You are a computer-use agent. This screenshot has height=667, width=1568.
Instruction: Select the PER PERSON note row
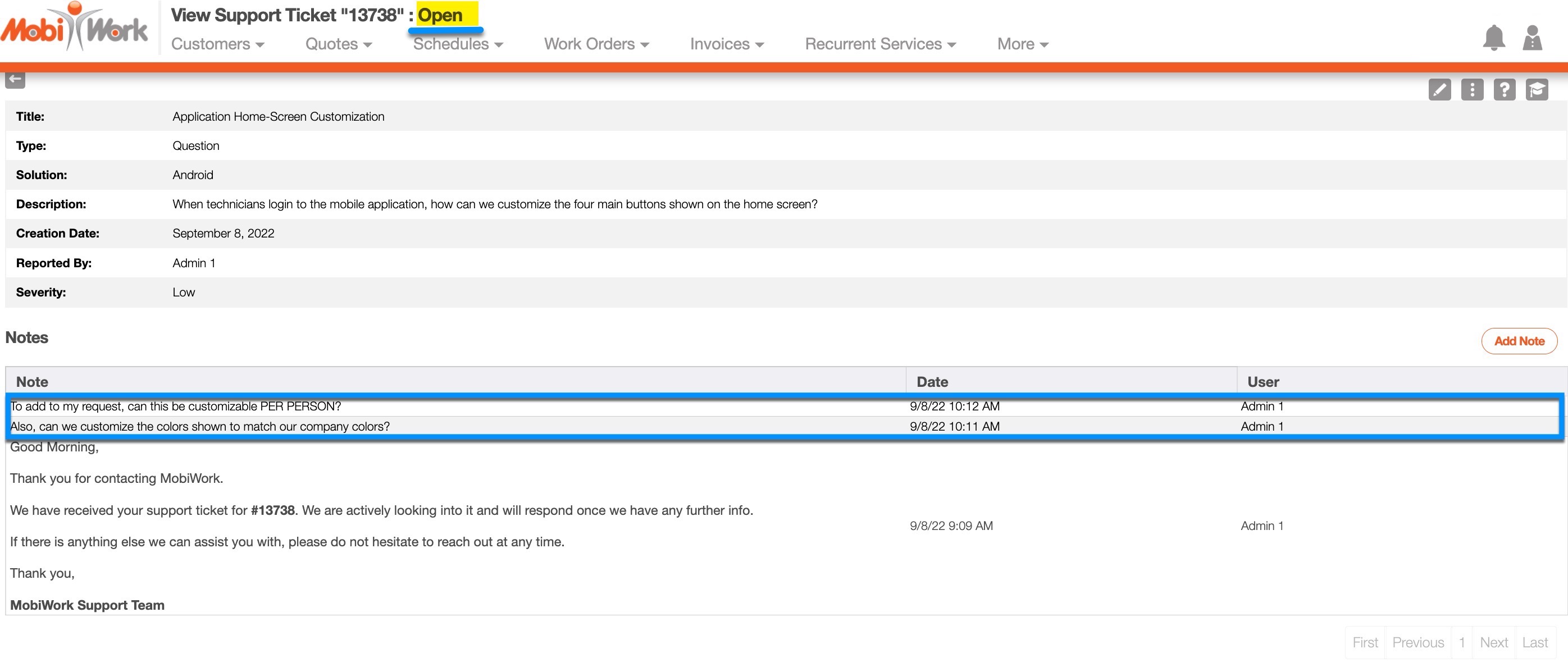tap(175, 406)
